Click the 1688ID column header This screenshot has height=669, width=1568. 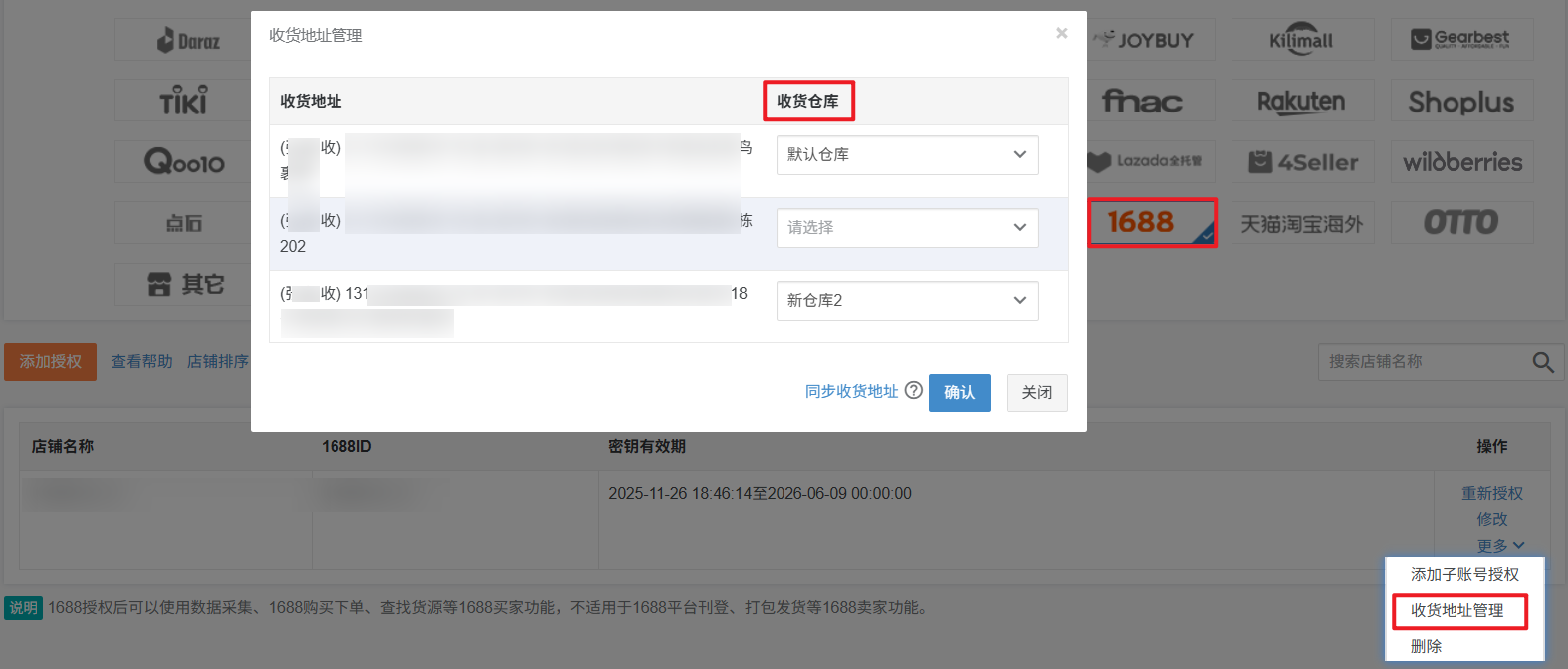pos(346,446)
